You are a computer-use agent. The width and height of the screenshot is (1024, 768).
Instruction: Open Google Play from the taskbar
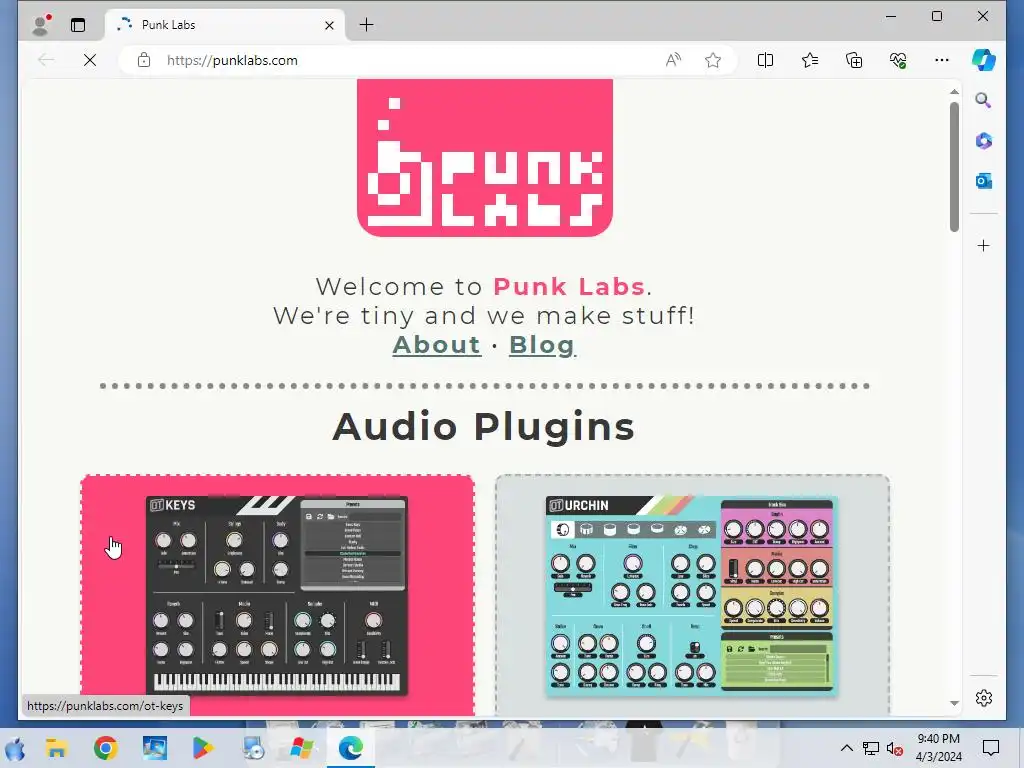click(202, 748)
